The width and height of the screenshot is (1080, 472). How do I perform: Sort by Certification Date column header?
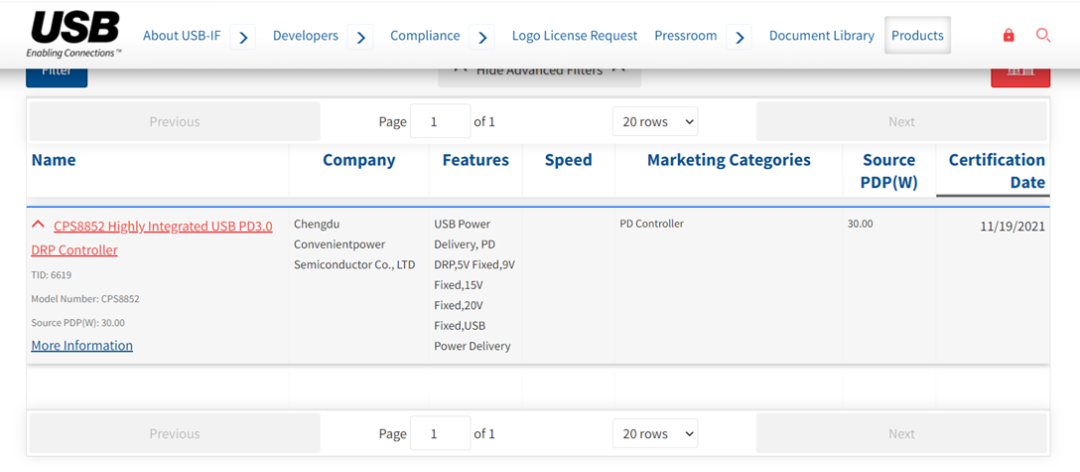(993, 170)
